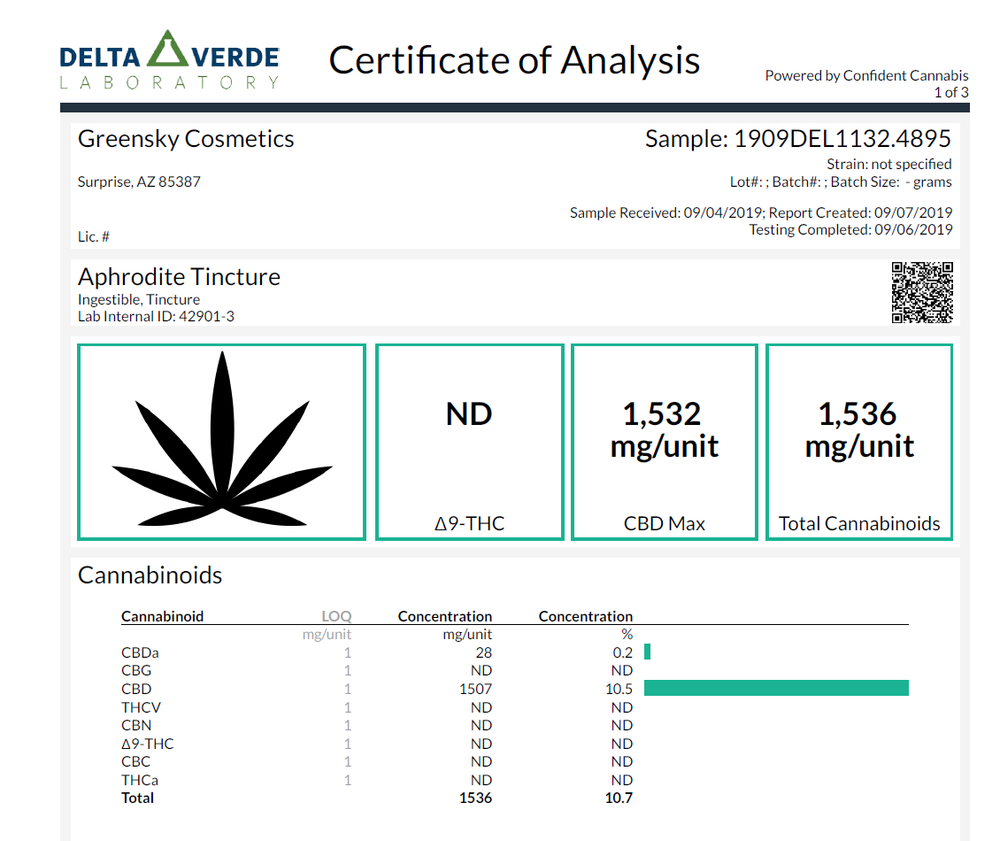This screenshot has width=1000, height=841.
Task: Click the 'Total Cannabinoids' box label
Action: (x=859, y=523)
